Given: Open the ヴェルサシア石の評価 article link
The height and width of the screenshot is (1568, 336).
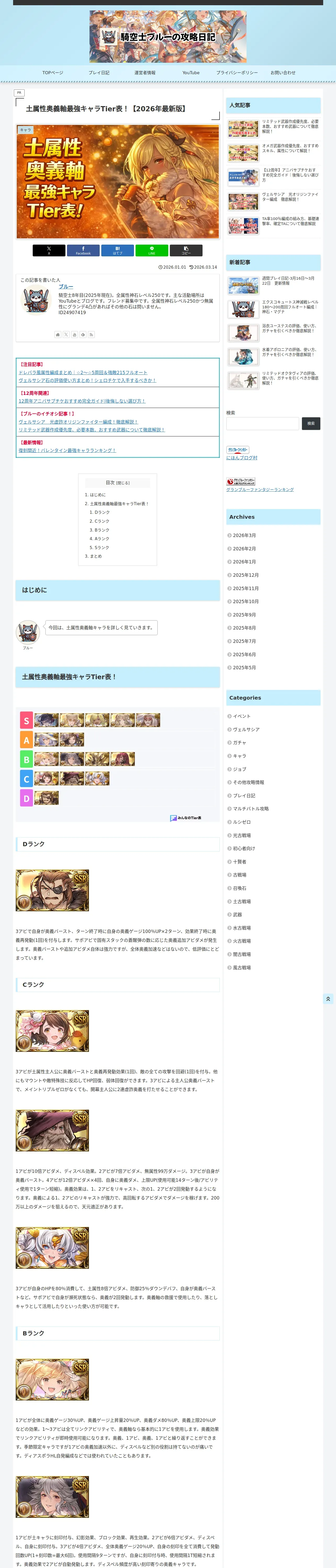Looking at the screenshot, I should [x=87, y=381].
